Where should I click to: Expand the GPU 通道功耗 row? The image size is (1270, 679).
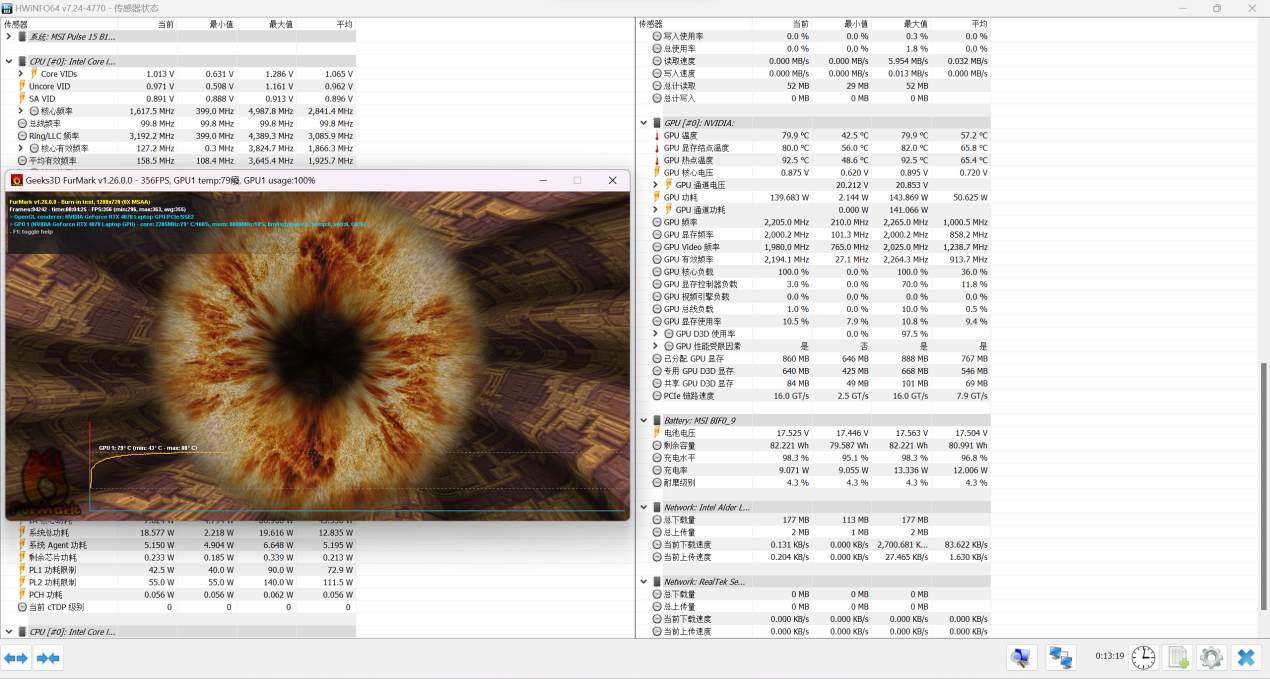tap(656, 210)
